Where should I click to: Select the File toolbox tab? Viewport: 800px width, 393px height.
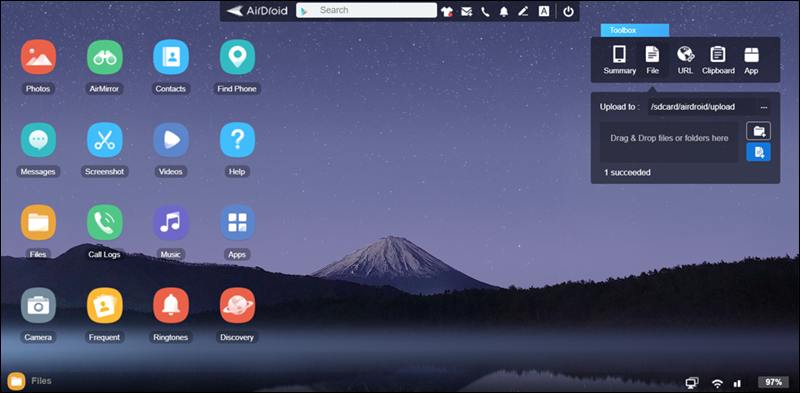[x=653, y=60]
